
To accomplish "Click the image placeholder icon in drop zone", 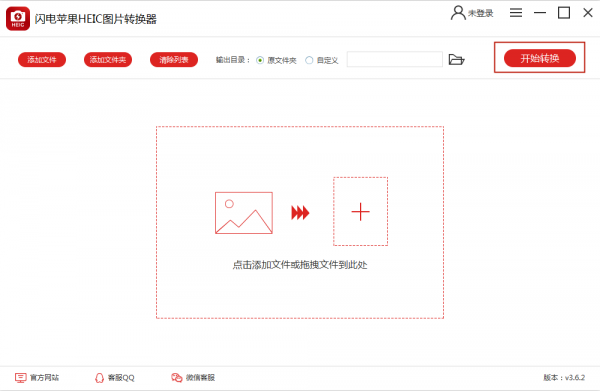I will (x=244, y=213).
